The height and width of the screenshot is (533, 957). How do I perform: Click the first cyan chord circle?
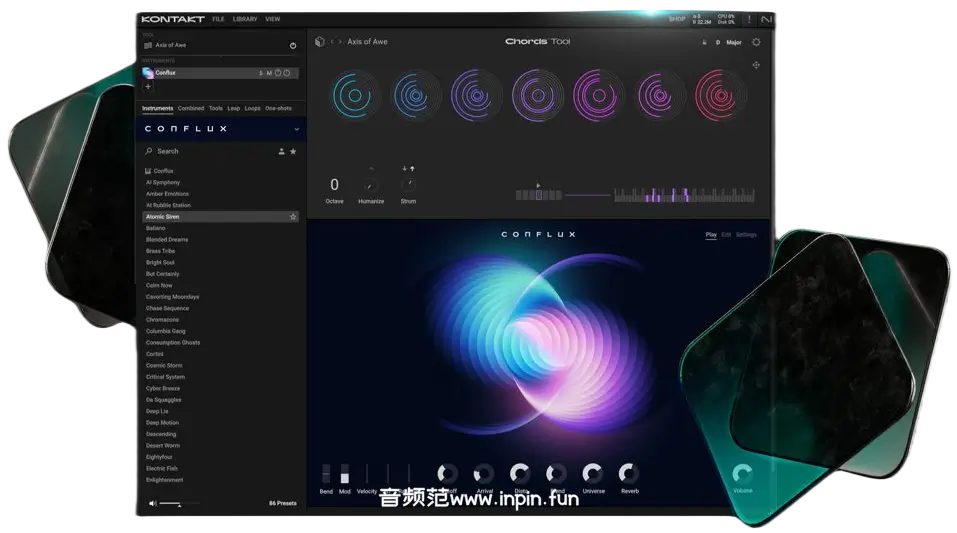[355, 96]
